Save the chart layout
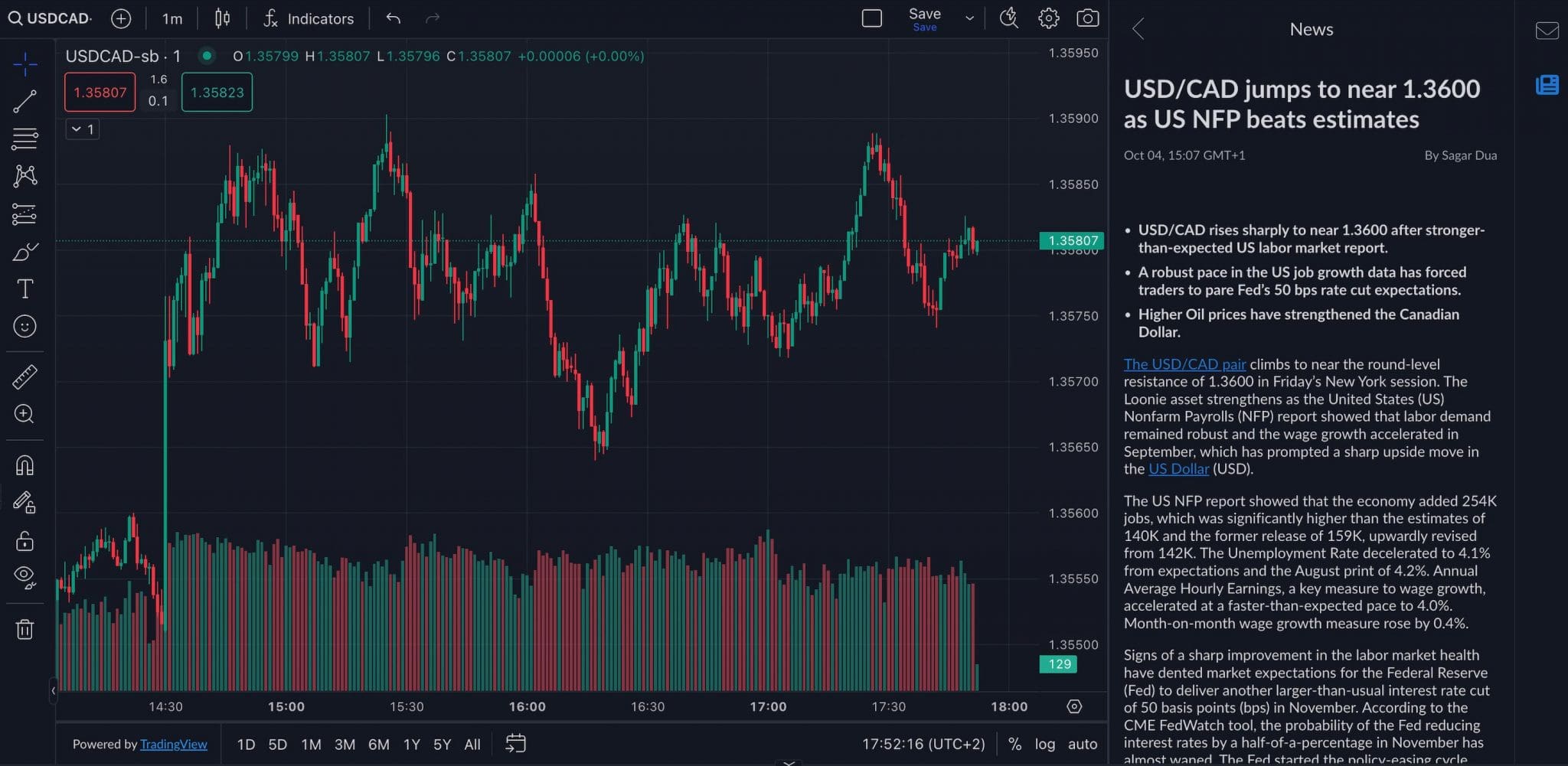 click(925, 19)
